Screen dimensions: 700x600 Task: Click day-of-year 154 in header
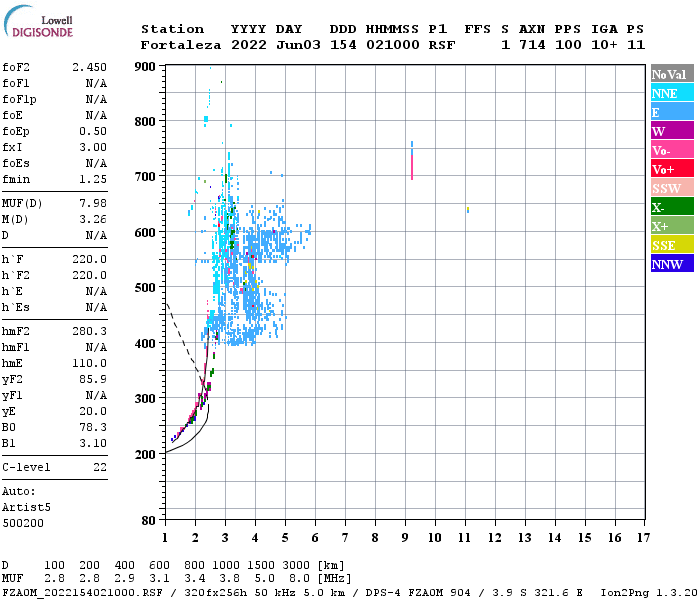point(343,45)
